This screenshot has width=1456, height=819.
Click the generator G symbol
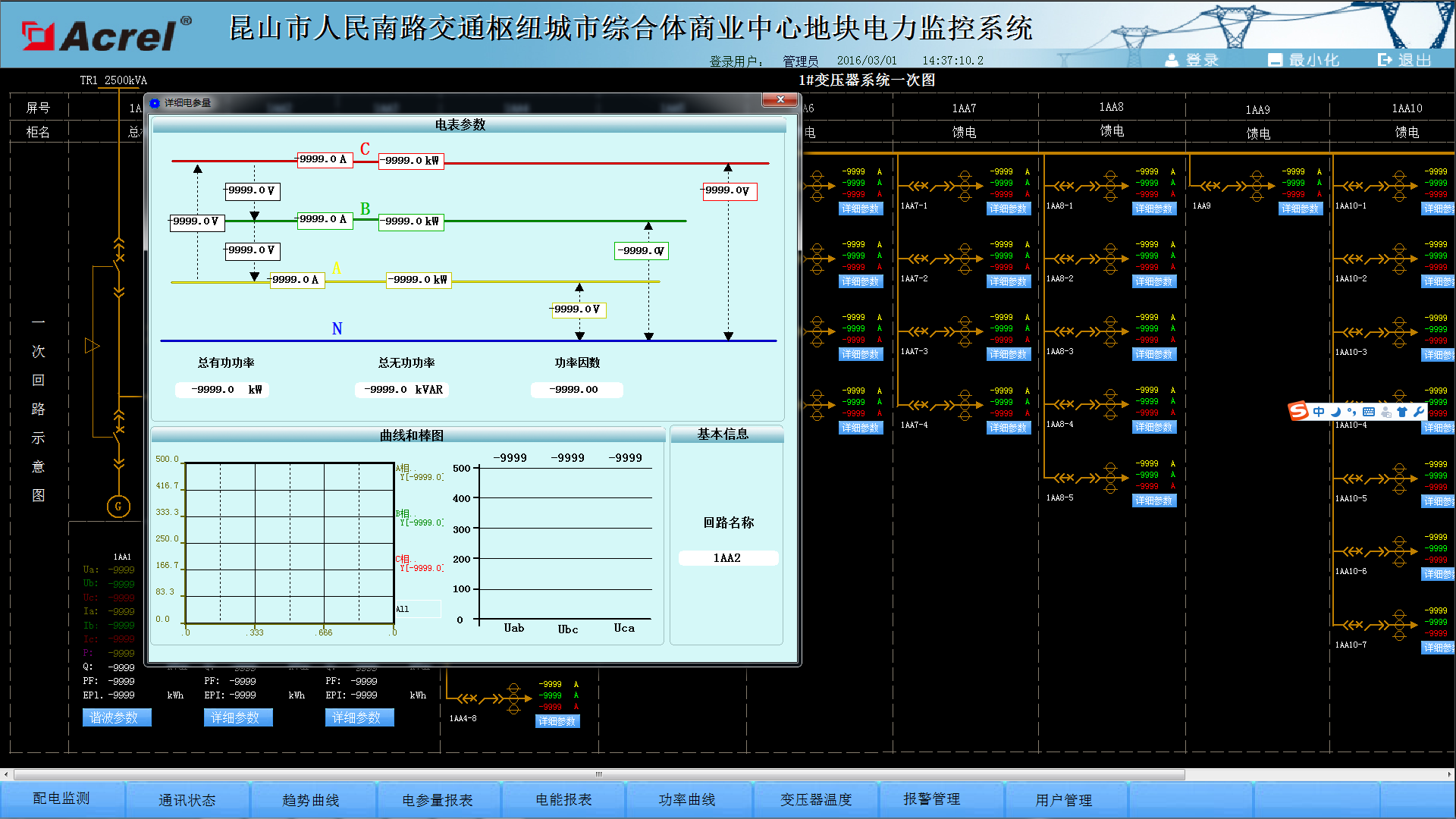point(118,507)
